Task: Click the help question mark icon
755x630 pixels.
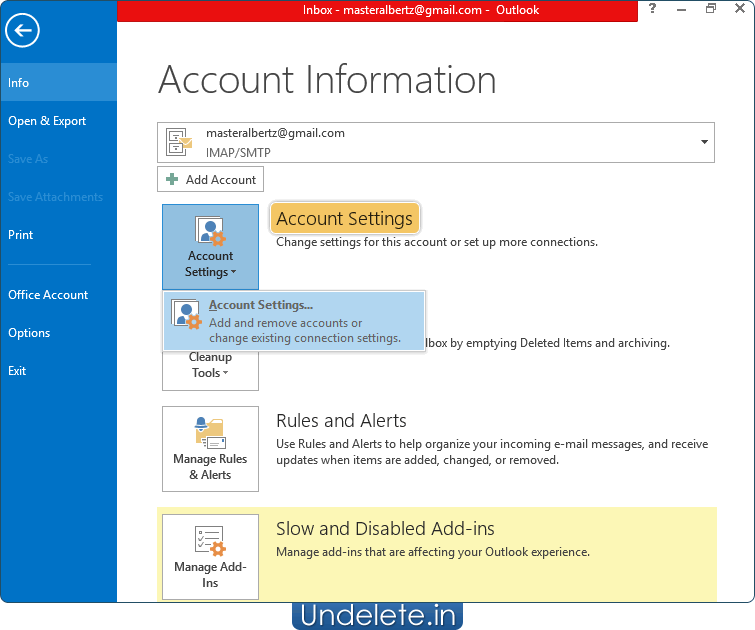Action: [652, 8]
